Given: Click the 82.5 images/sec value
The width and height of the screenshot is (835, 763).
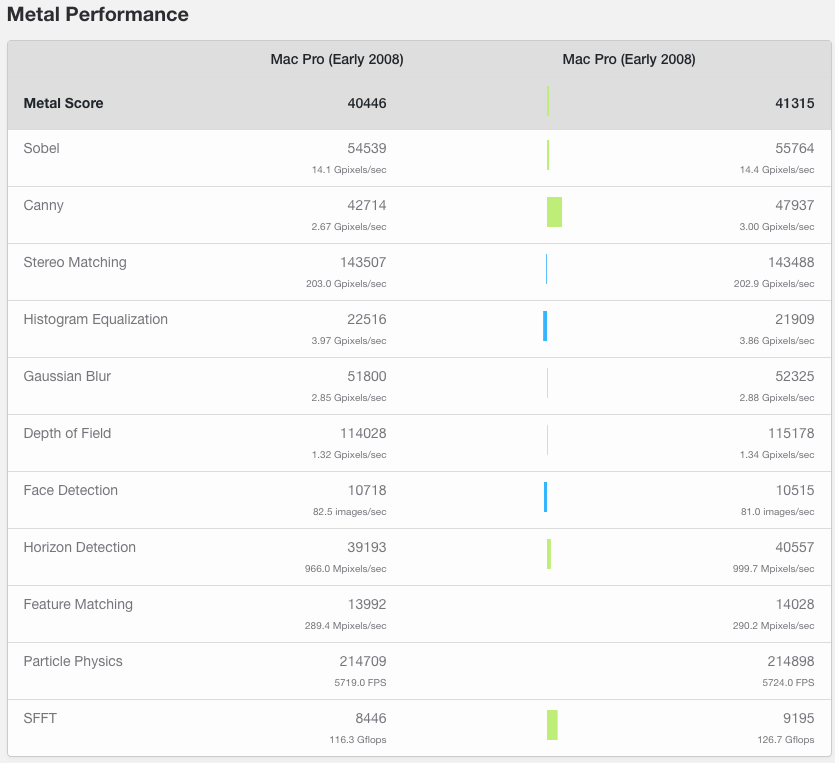Looking at the screenshot, I should [349, 512].
